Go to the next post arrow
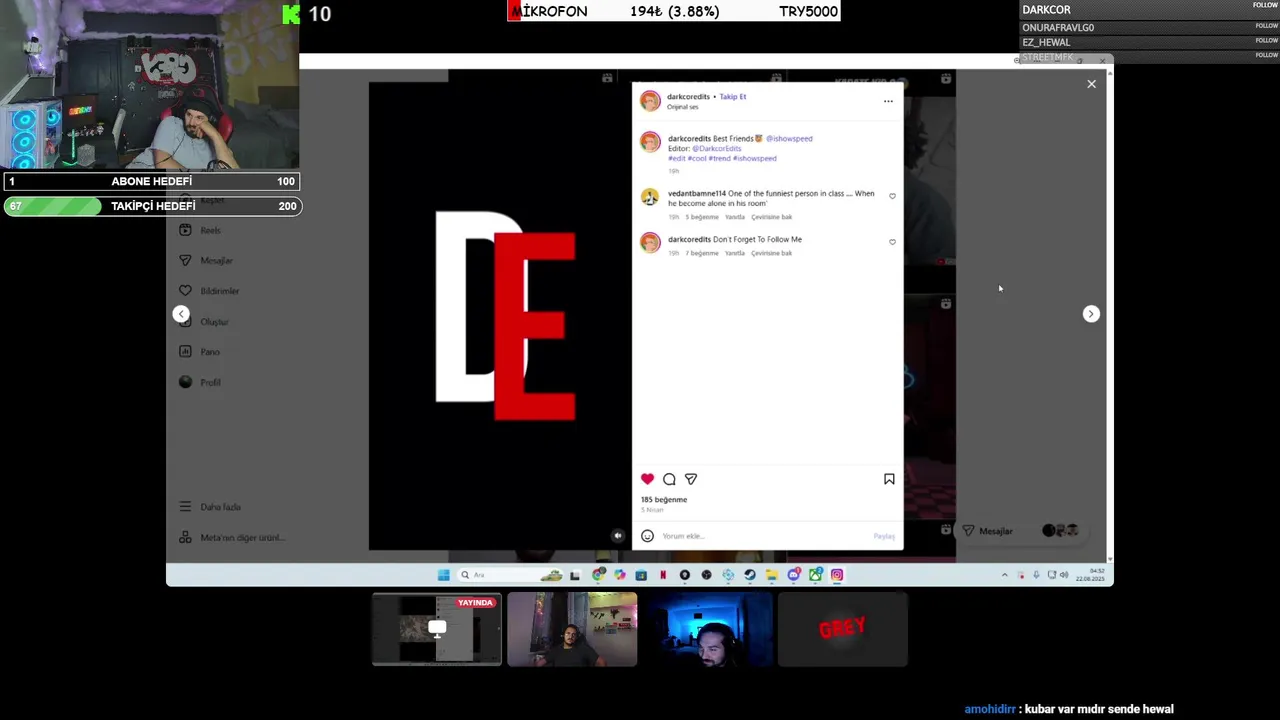This screenshot has height=720, width=1280. 1091,314
